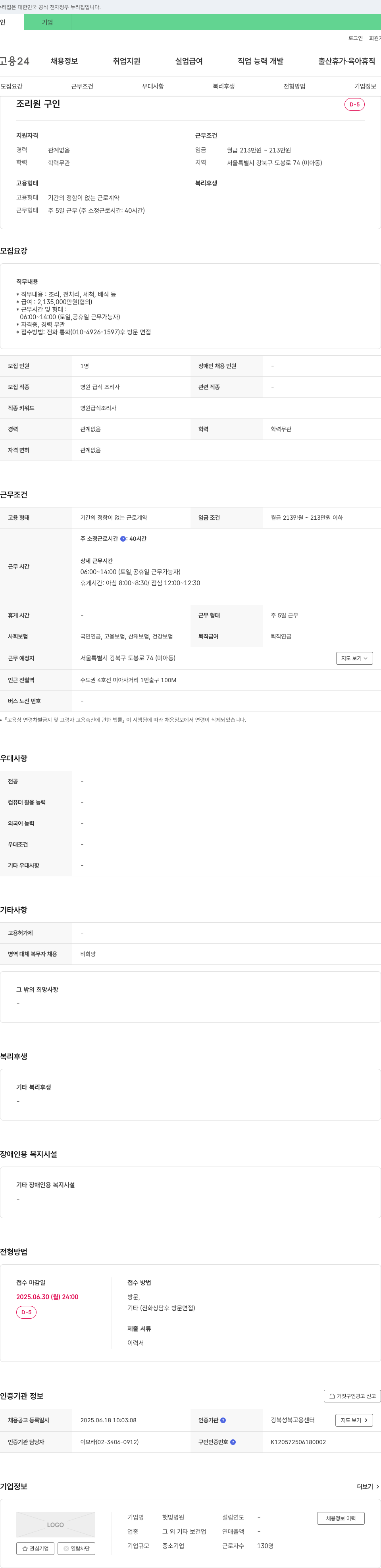Click the help icon next to 구인인증번호

(x=233, y=1442)
